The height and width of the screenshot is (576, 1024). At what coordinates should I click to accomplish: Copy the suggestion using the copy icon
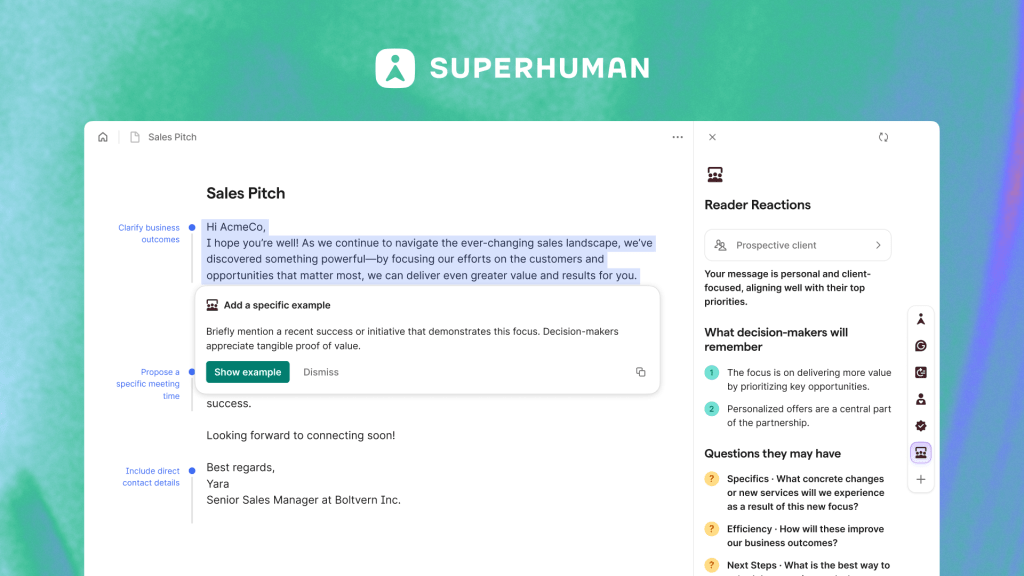[x=640, y=371]
